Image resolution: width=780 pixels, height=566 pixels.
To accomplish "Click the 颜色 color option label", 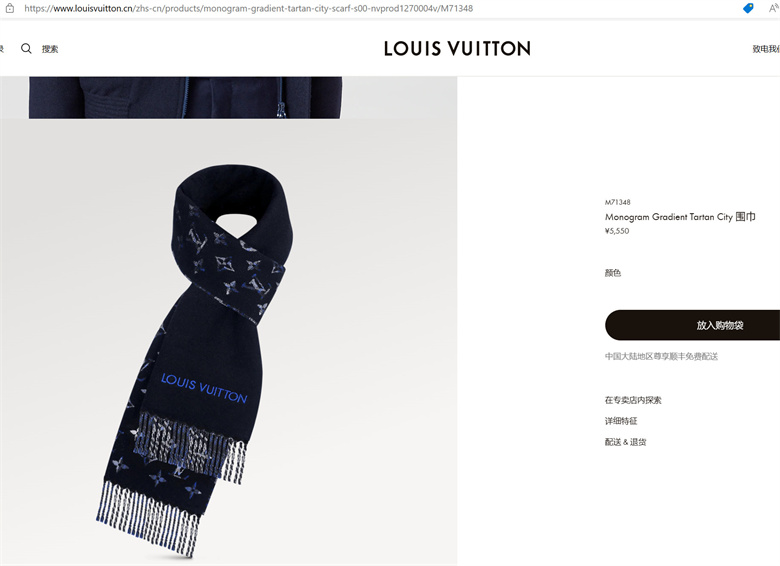I will pyautogui.click(x=613, y=273).
